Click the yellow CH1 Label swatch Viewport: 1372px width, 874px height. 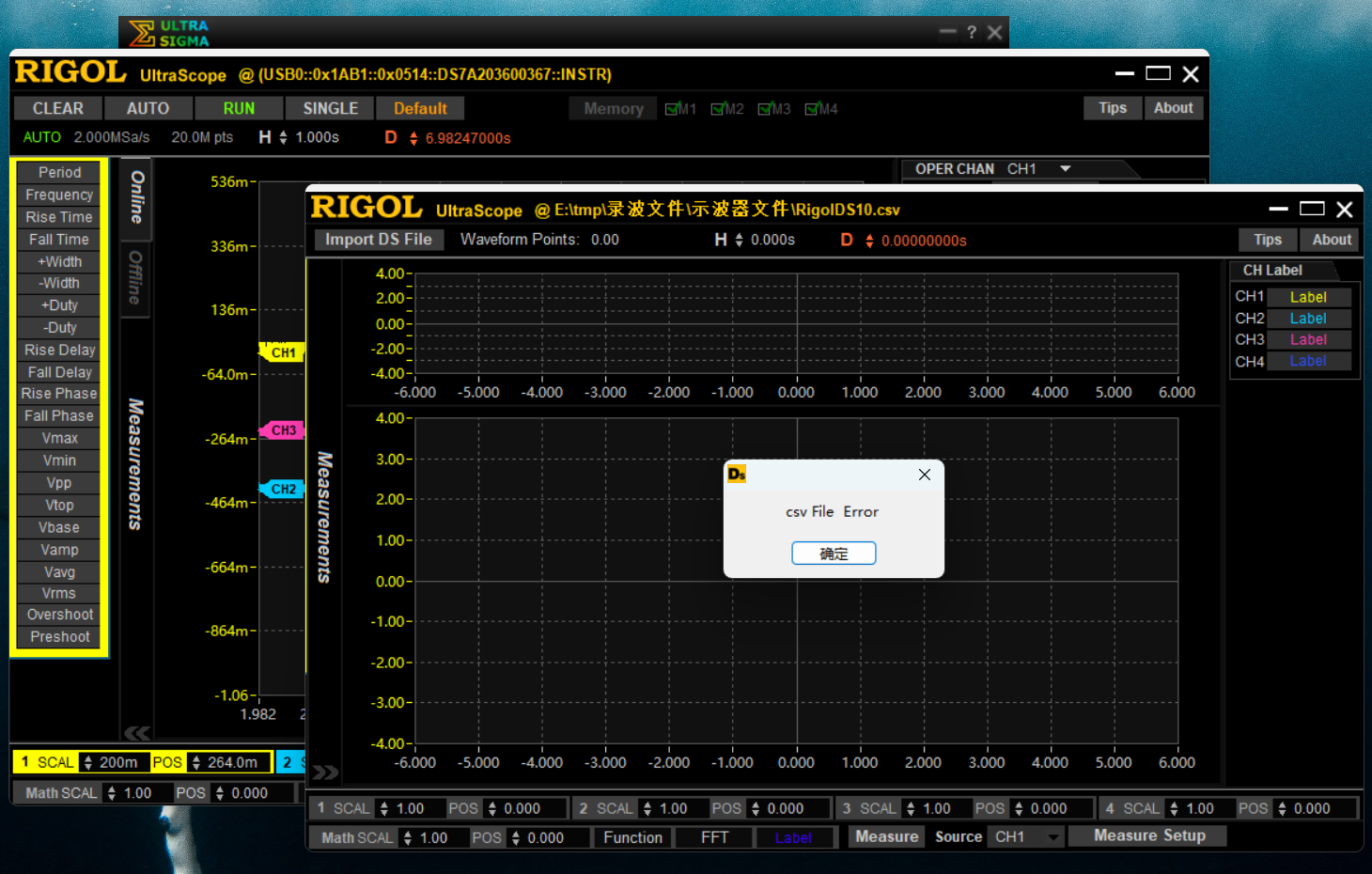[x=1308, y=297]
